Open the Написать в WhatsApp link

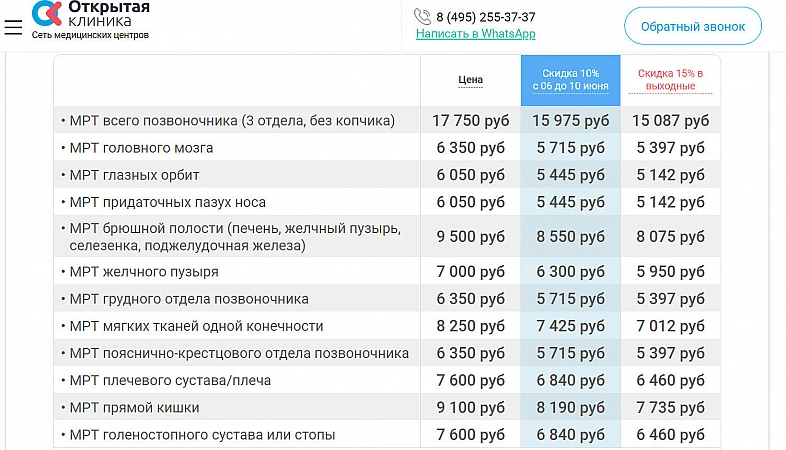475,34
